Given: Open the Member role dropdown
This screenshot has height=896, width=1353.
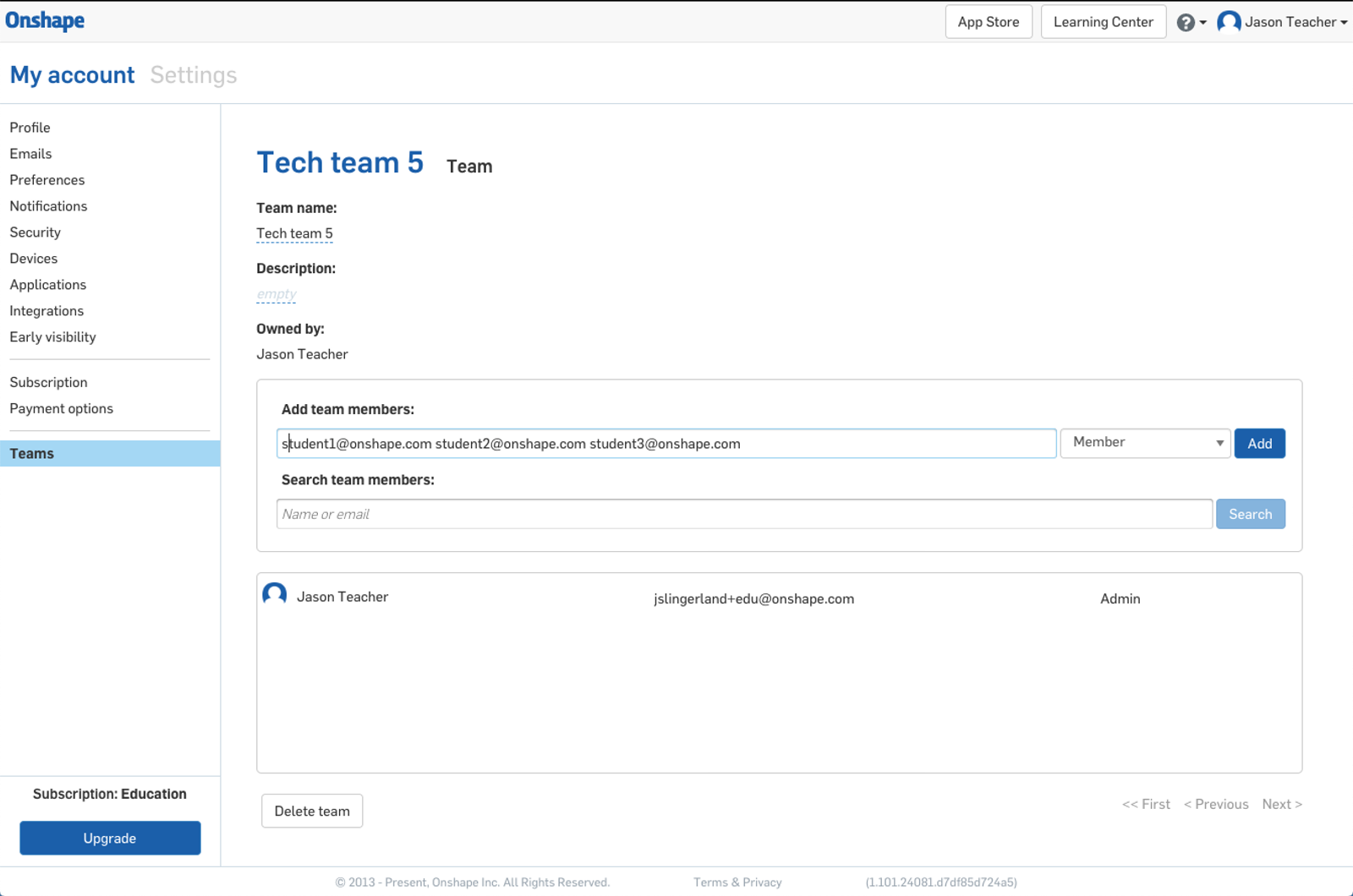Looking at the screenshot, I should tap(1145, 443).
